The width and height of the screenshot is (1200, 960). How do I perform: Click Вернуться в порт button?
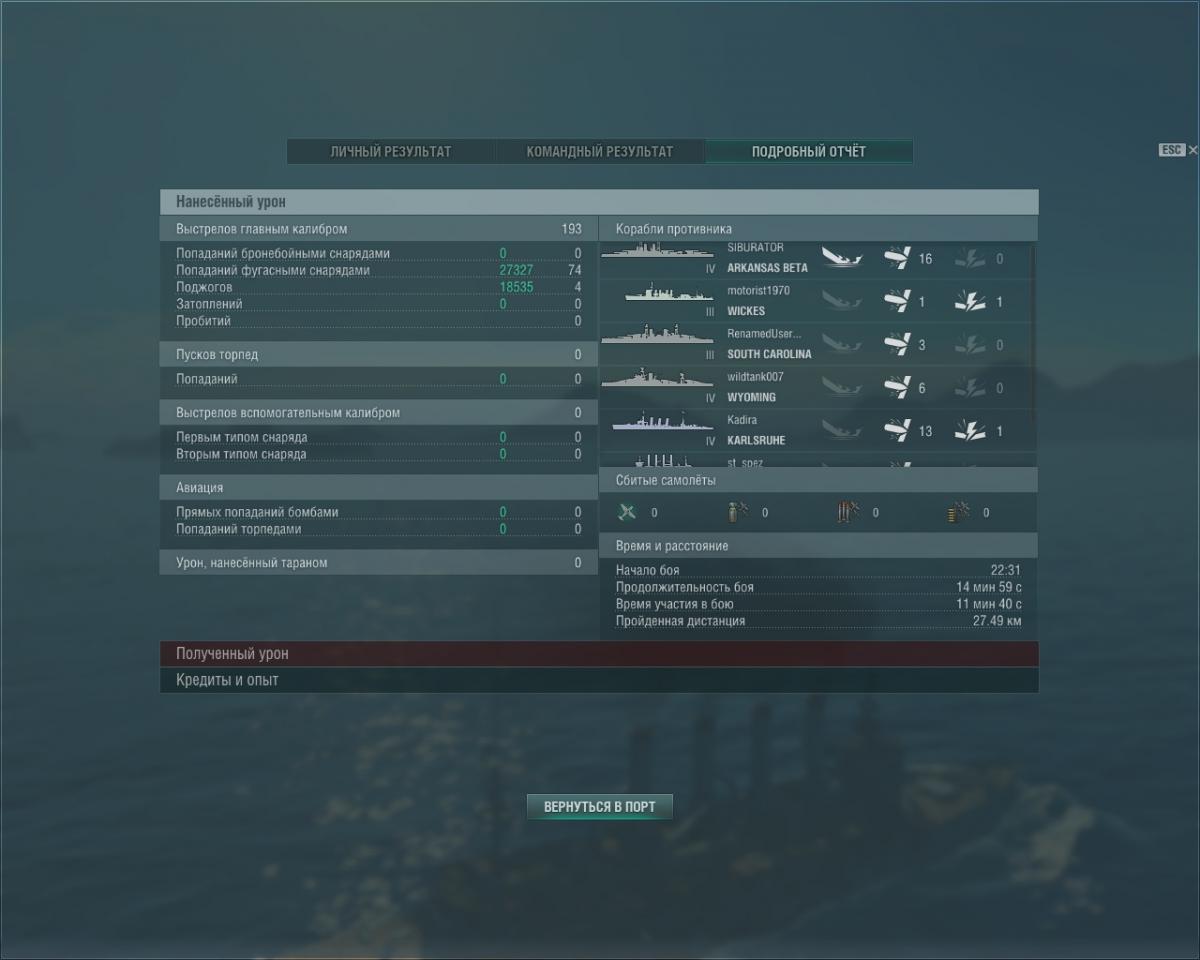[600, 807]
